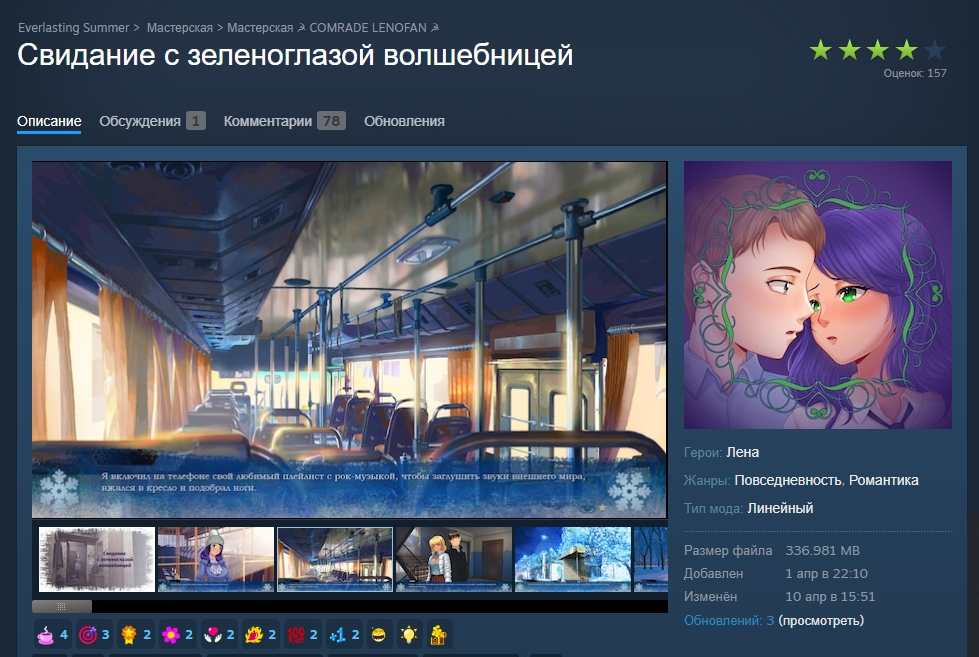Viewport: 979px width, 657px height.
Task: Click the comments count badge 78
Action: [331, 121]
